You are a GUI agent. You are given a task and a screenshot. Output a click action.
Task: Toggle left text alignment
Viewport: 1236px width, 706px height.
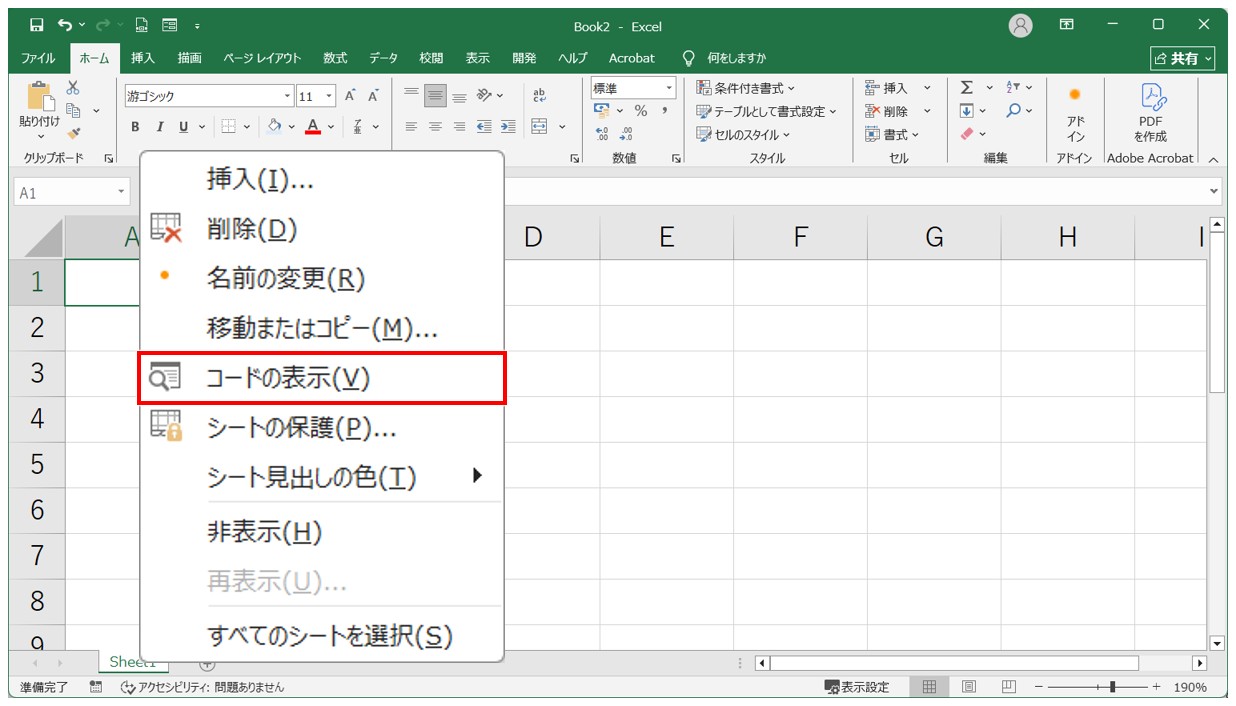tap(411, 126)
